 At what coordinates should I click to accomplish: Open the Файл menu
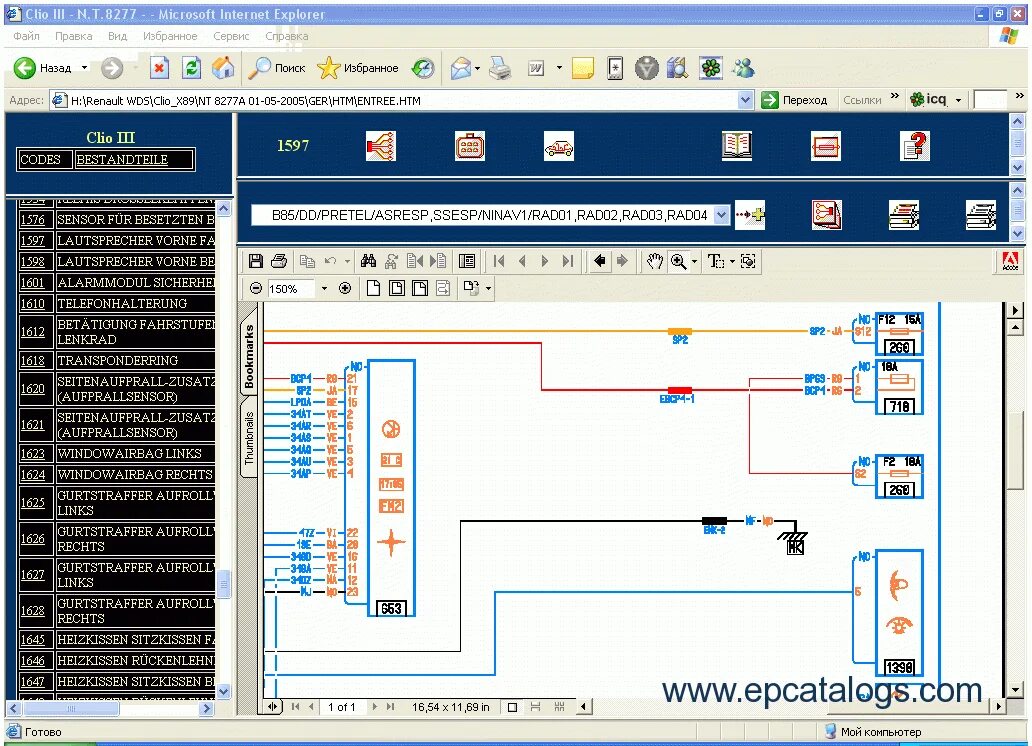(26, 36)
